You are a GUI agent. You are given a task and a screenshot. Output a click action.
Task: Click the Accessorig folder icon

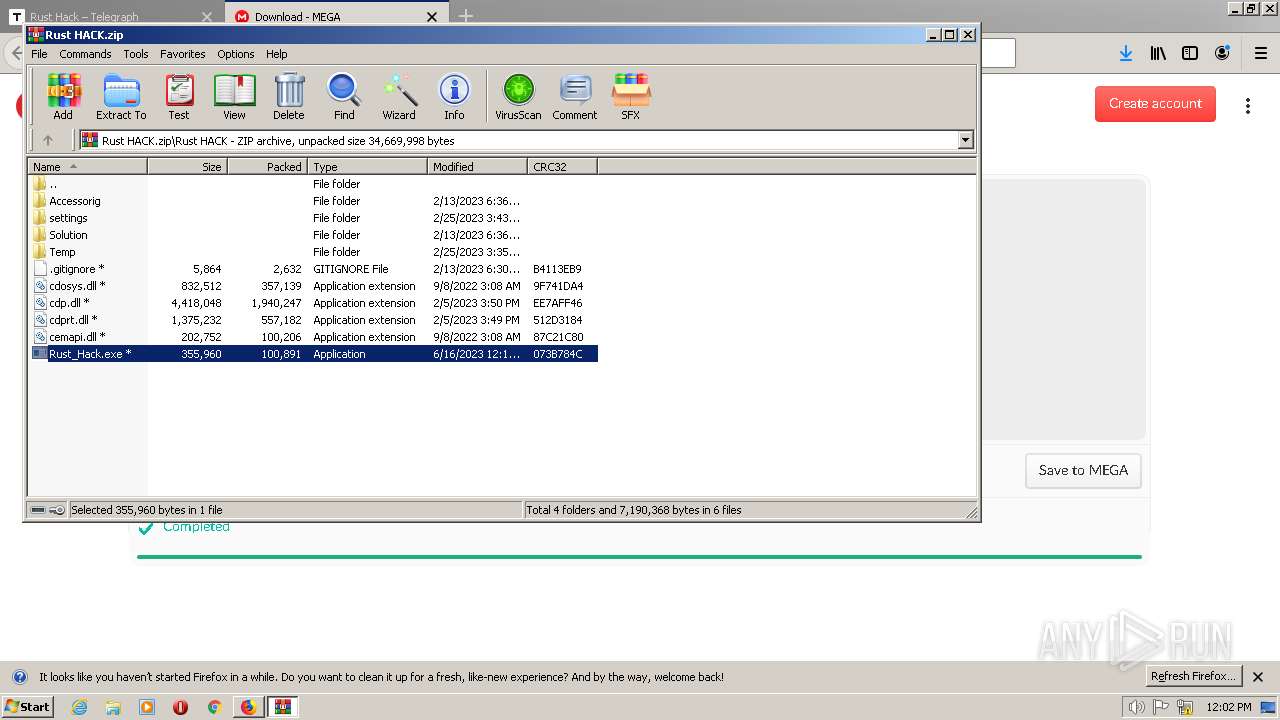coord(39,201)
